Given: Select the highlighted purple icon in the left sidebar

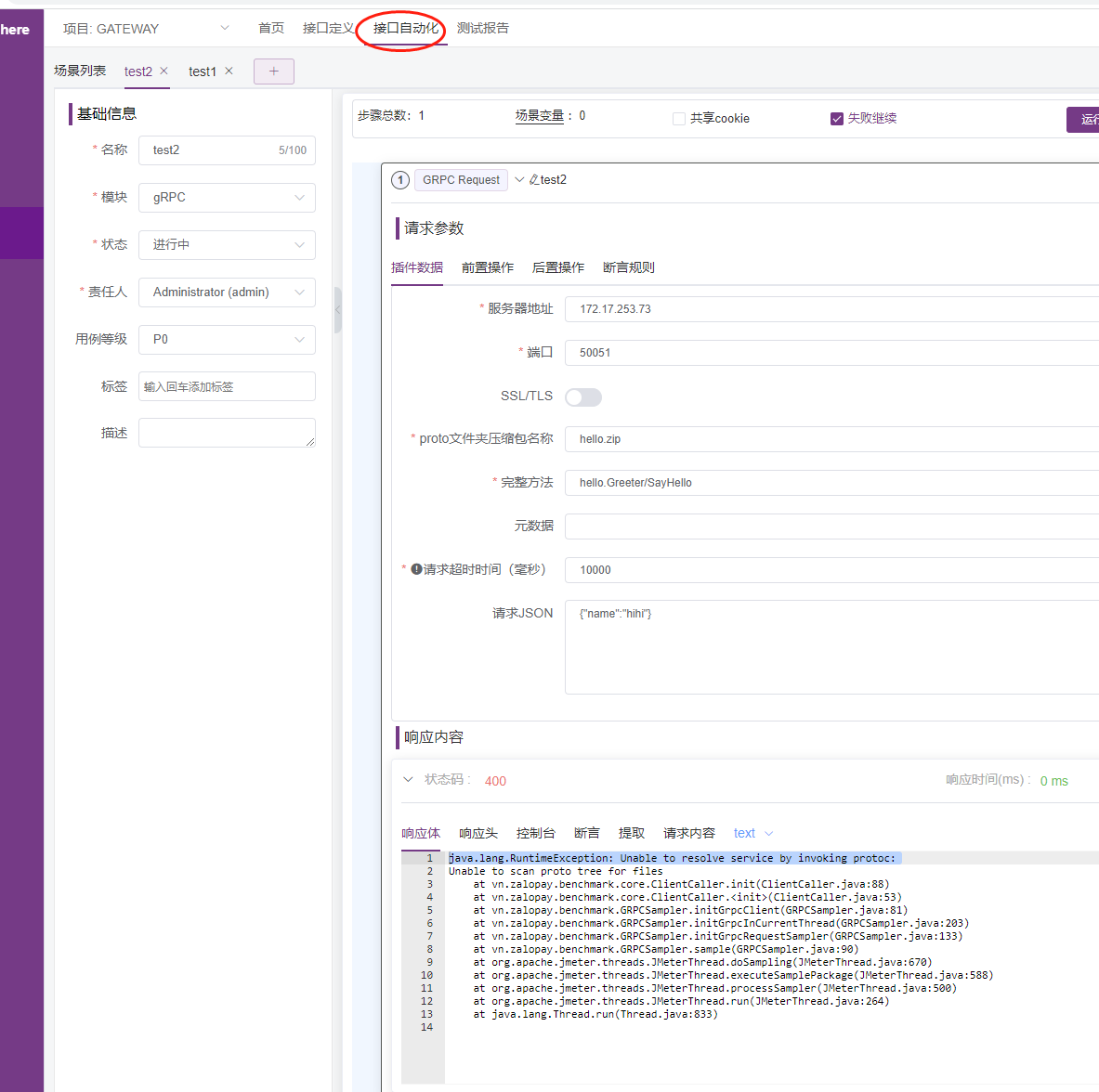Looking at the screenshot, I should tap(21, 232).
